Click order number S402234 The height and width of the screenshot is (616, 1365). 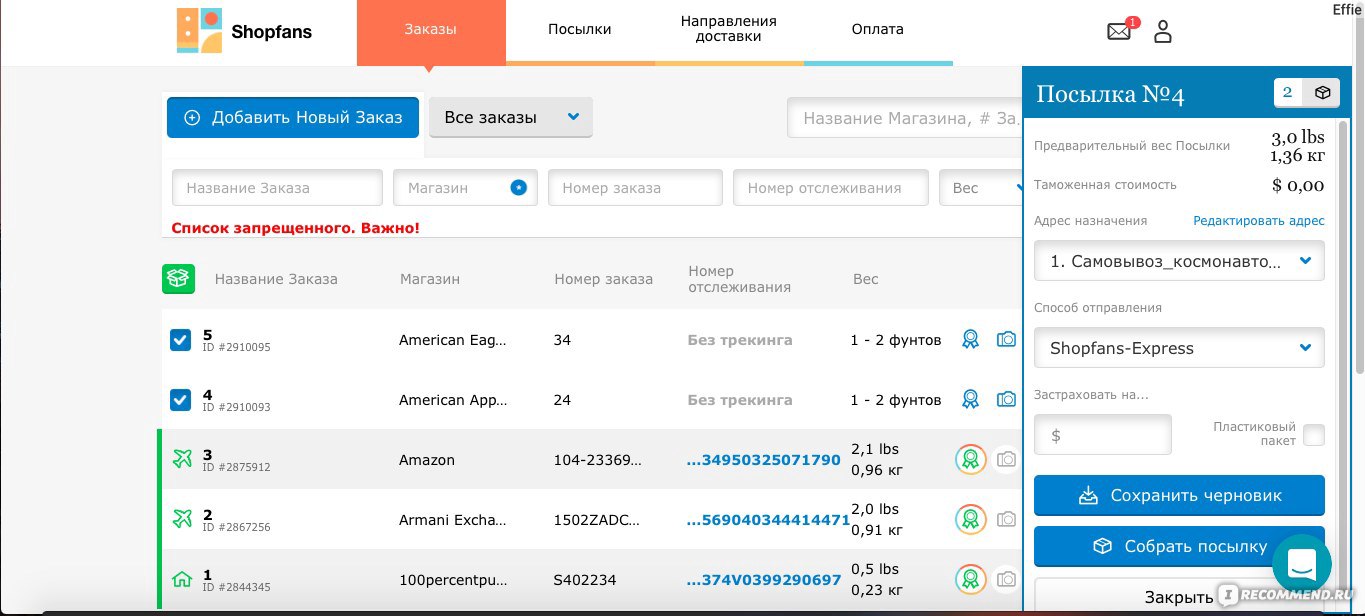585,579
